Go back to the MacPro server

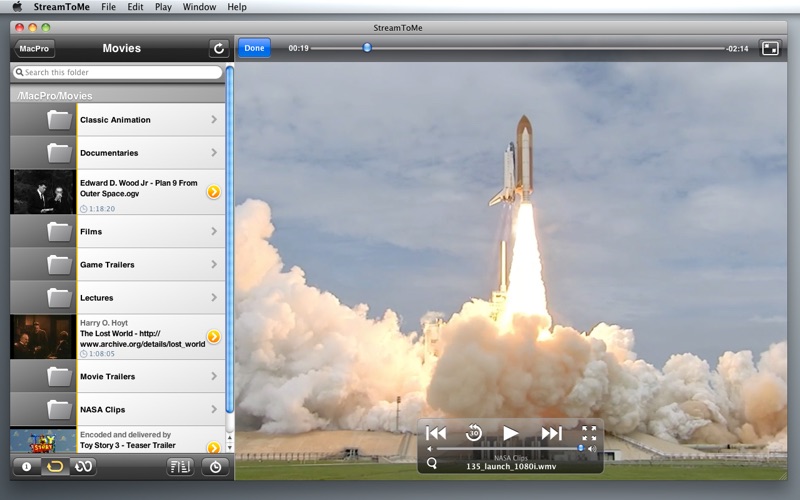click(35, 48)
